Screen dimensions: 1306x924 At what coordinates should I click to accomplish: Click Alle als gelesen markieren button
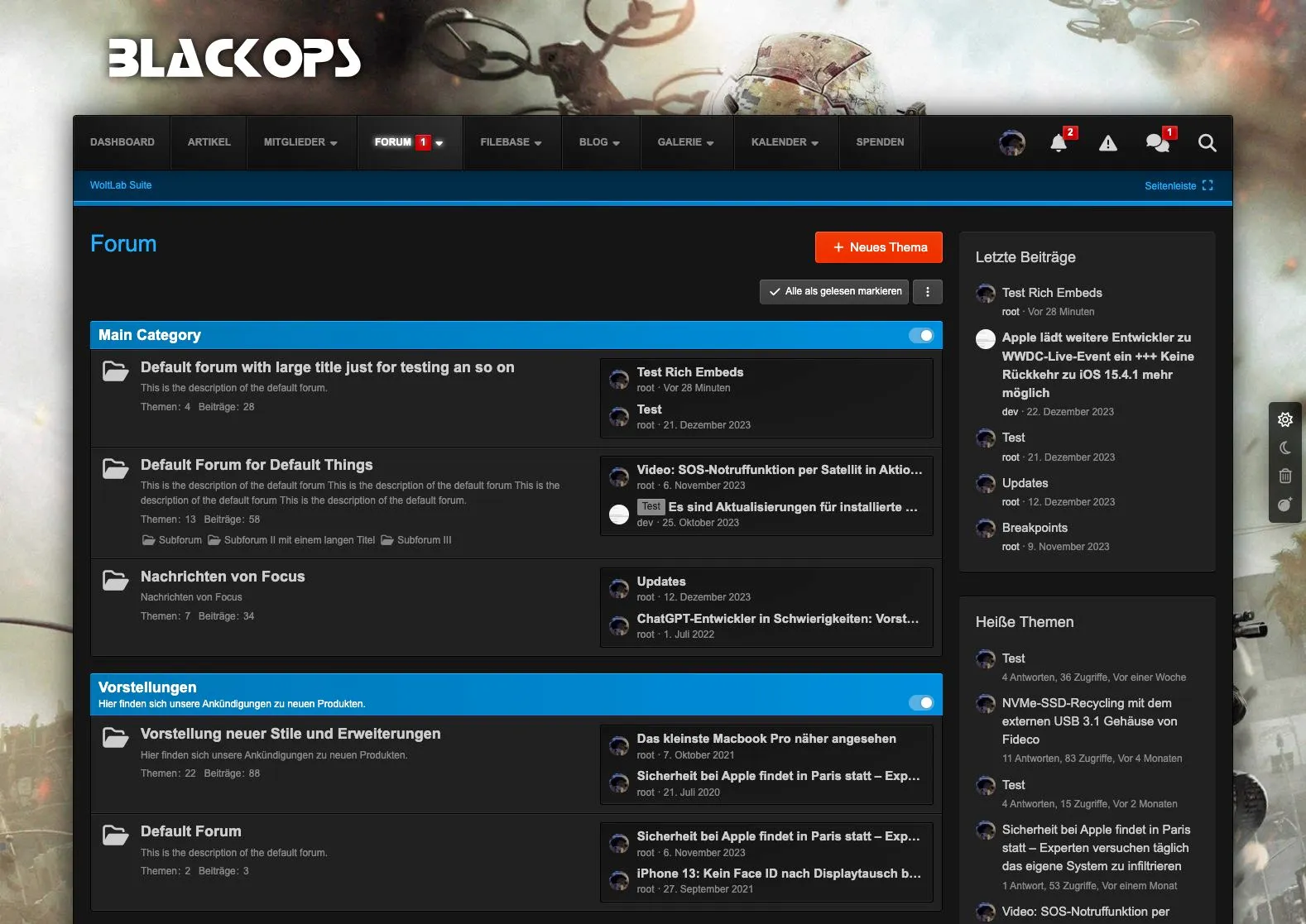click(834, 291)
